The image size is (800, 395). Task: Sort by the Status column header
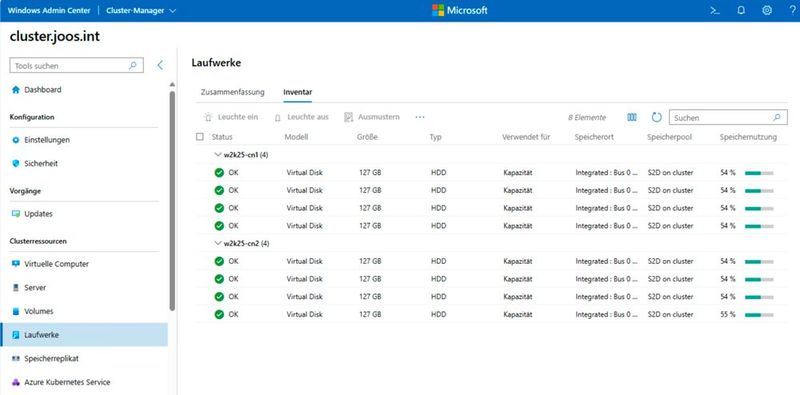pyautogui.click(x=222, y=137)
